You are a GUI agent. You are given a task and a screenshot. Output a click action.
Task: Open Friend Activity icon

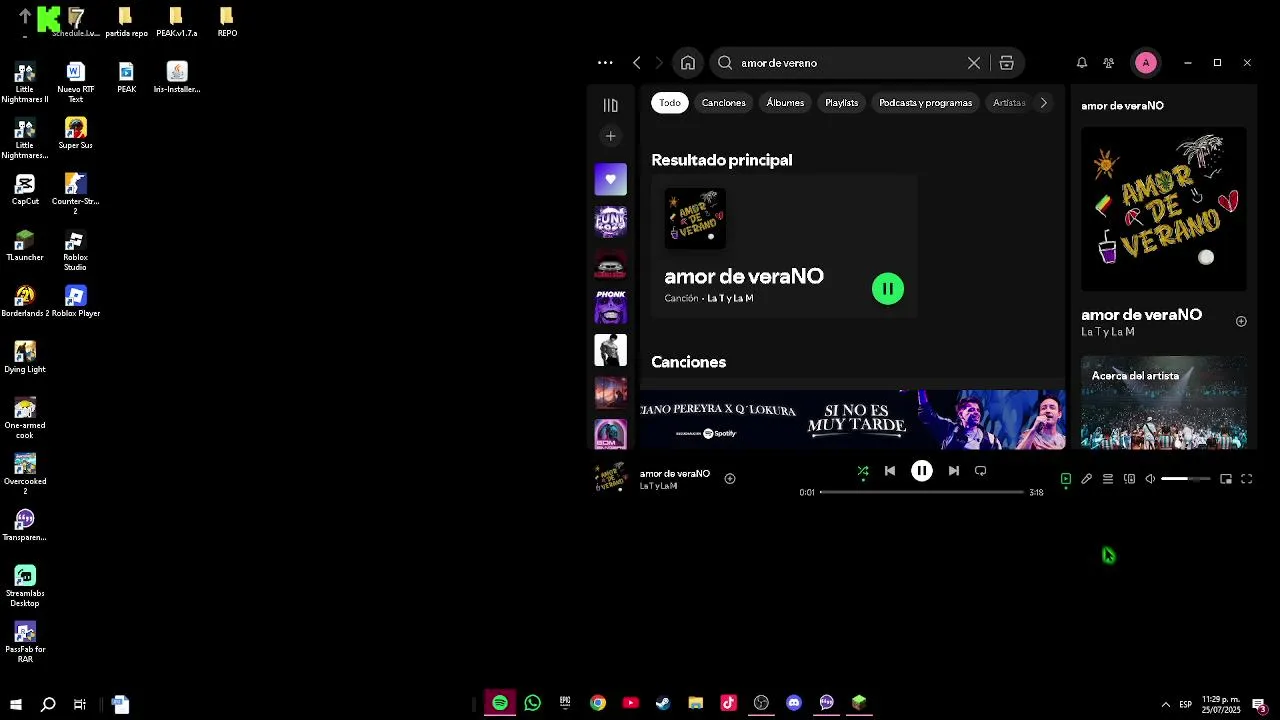[1109, 63]
